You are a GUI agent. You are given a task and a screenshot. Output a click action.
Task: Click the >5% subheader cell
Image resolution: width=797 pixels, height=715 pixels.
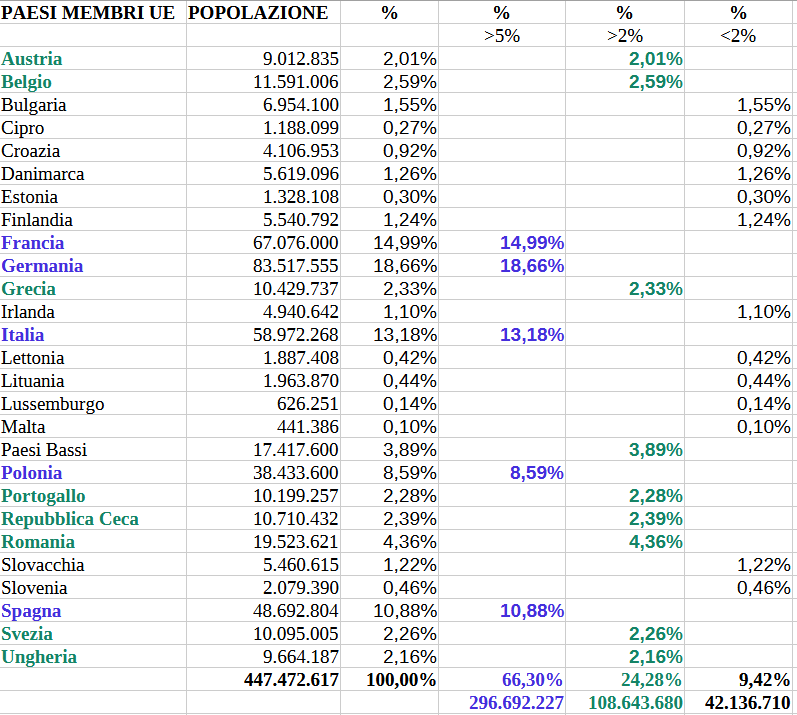pos(501,36)
